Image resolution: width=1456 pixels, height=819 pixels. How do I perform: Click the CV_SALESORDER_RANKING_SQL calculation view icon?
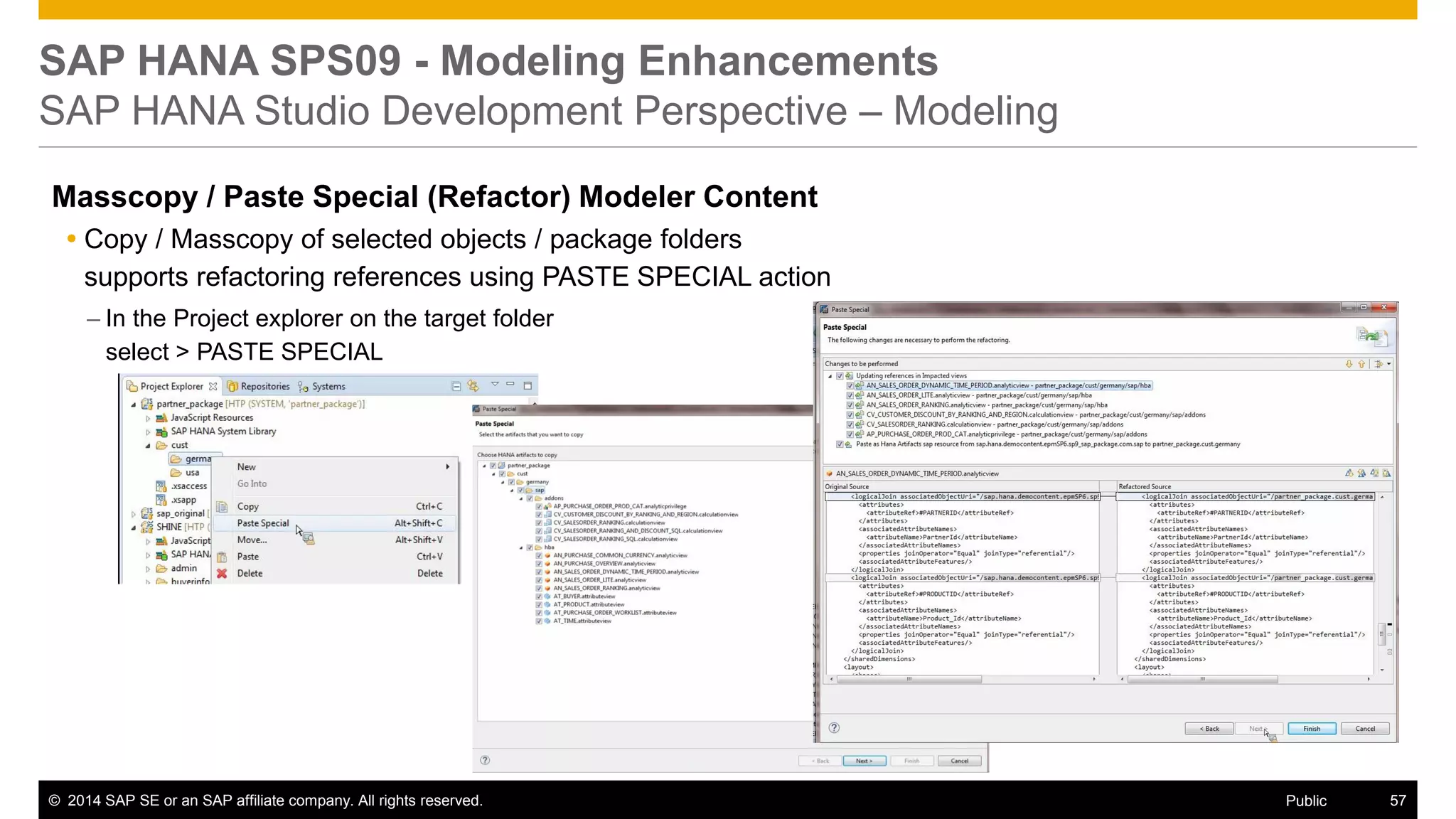(x=547, y=539)
